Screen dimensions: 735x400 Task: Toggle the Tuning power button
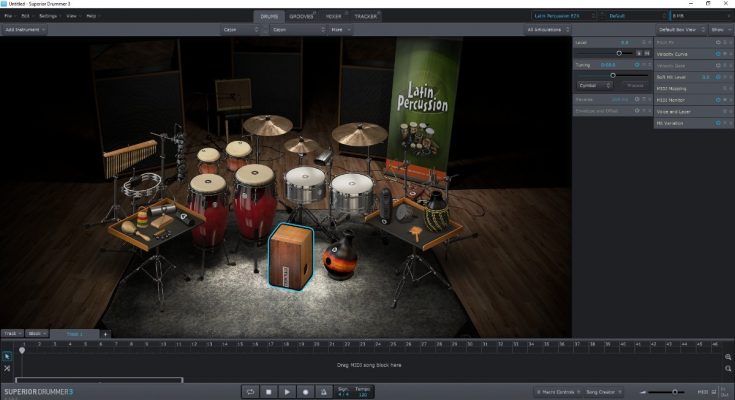[x=637, y=64]
